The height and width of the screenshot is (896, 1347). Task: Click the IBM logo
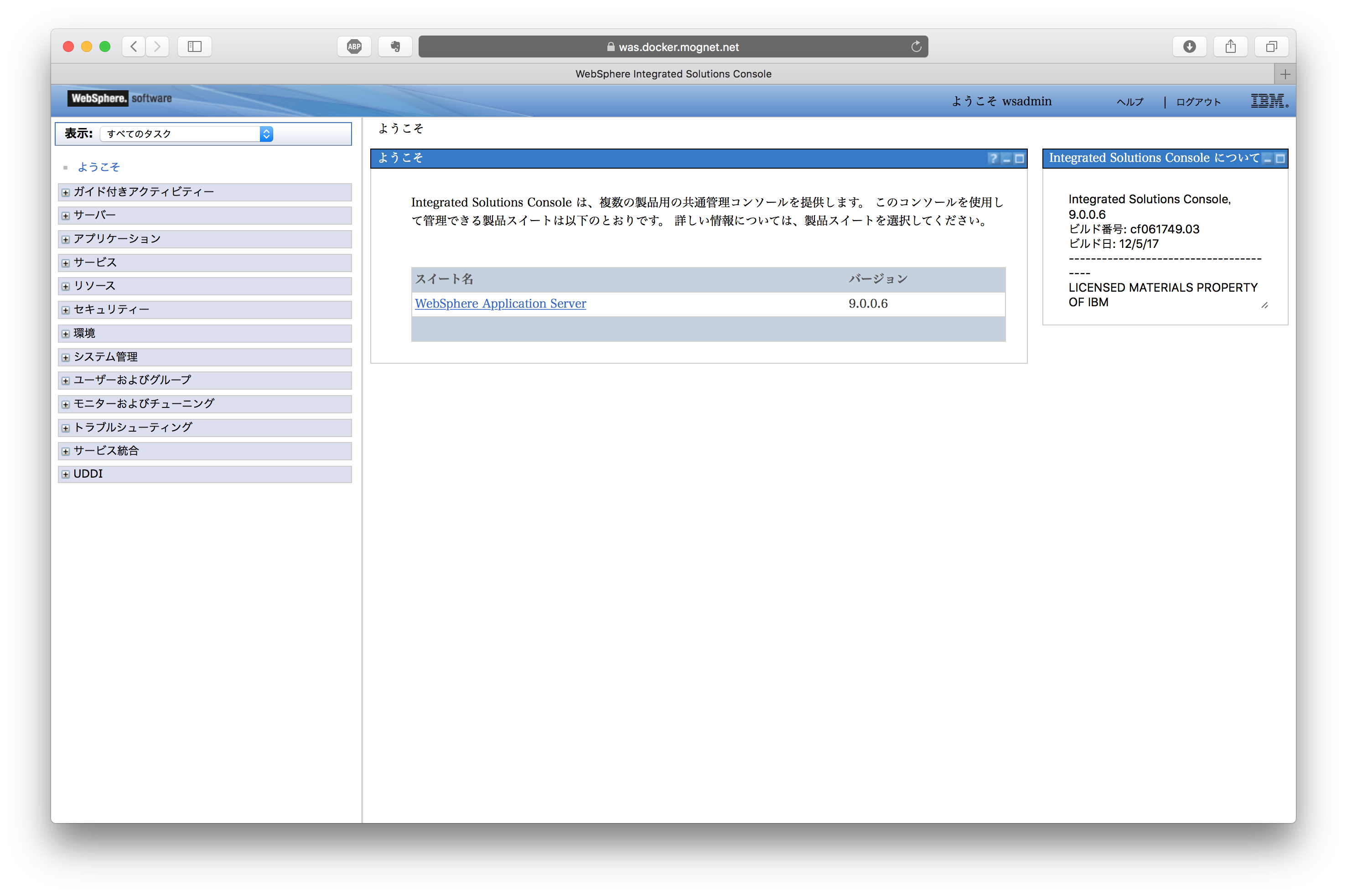1268,101
